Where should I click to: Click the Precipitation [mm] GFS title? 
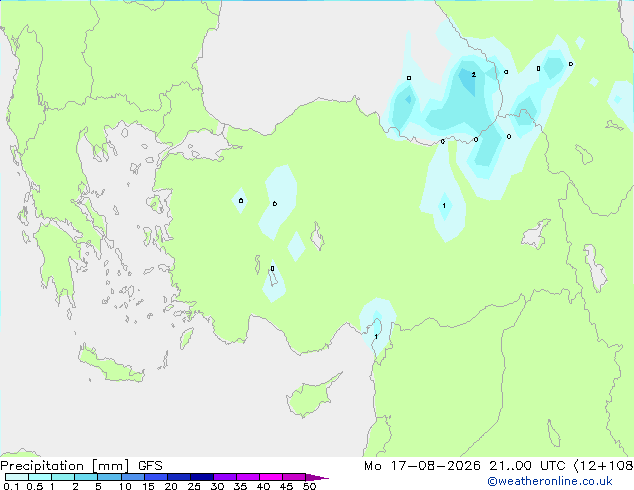click(x=81, y=466)
